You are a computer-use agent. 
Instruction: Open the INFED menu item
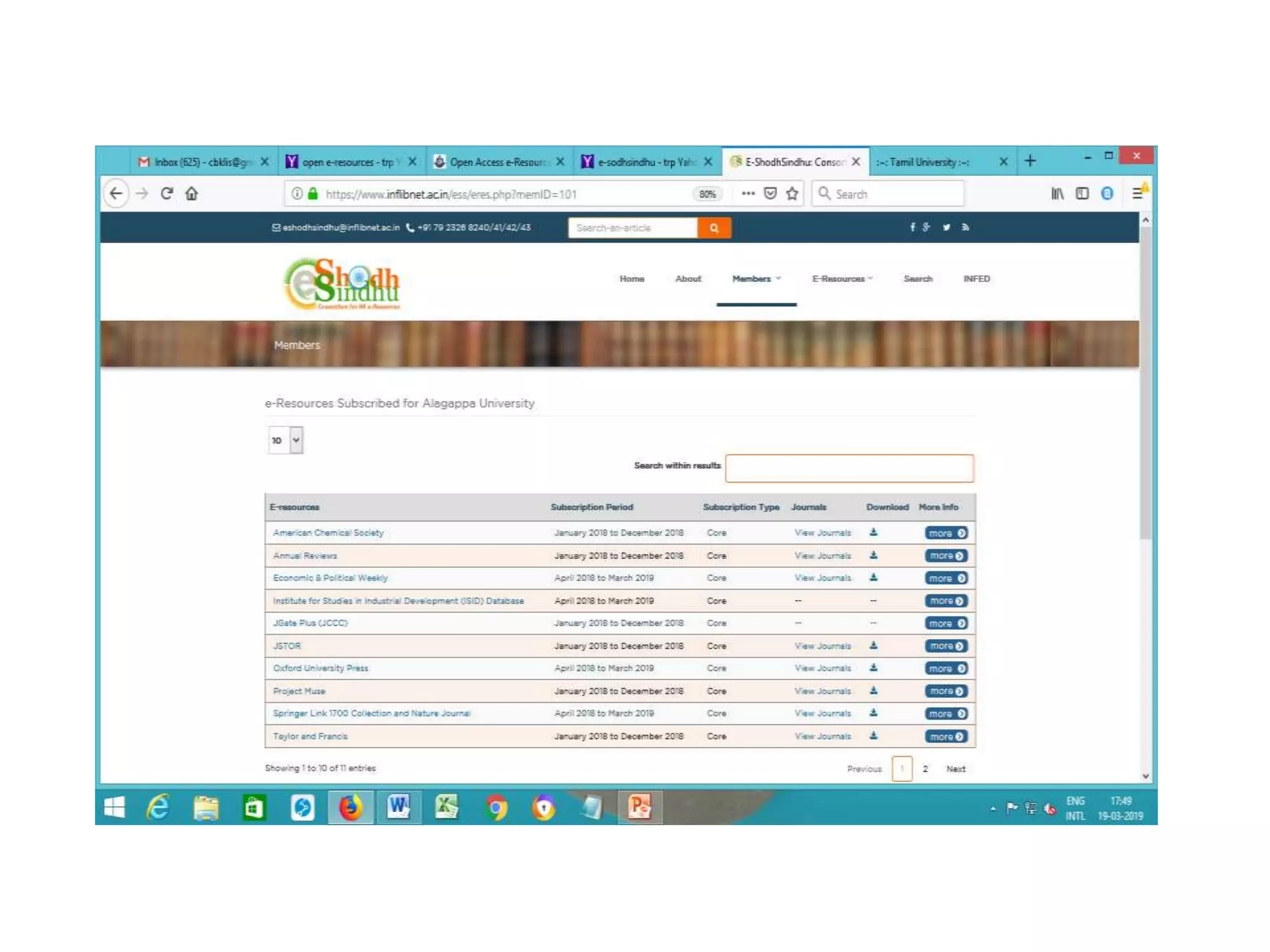point(976,279)
